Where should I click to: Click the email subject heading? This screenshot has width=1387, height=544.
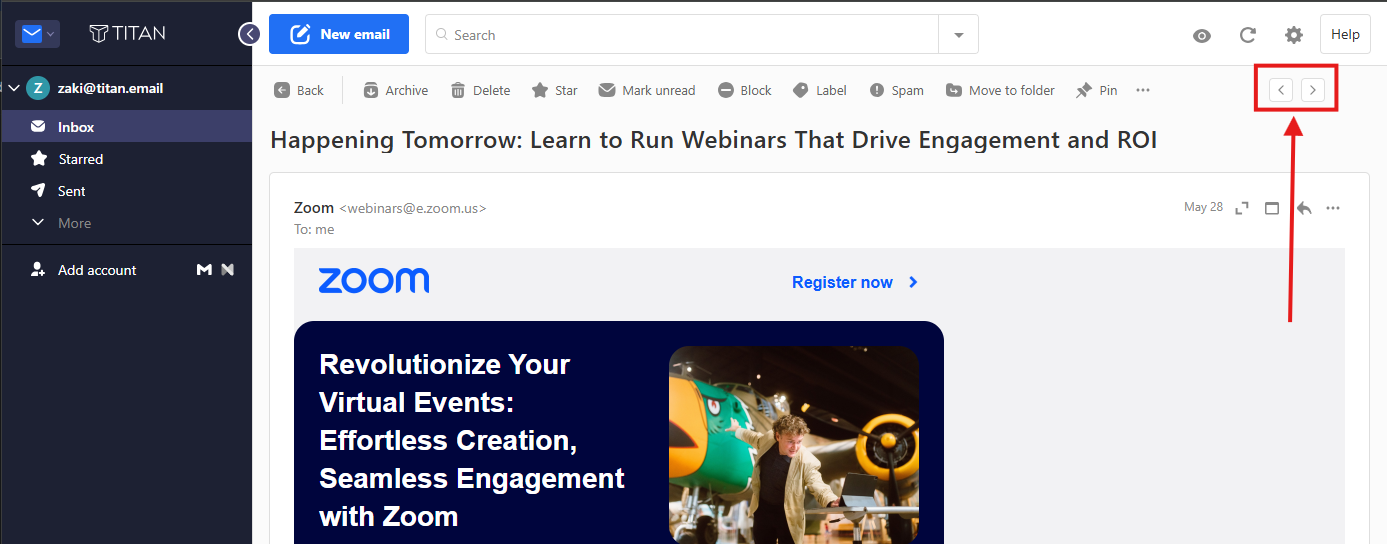pos(713,140)
